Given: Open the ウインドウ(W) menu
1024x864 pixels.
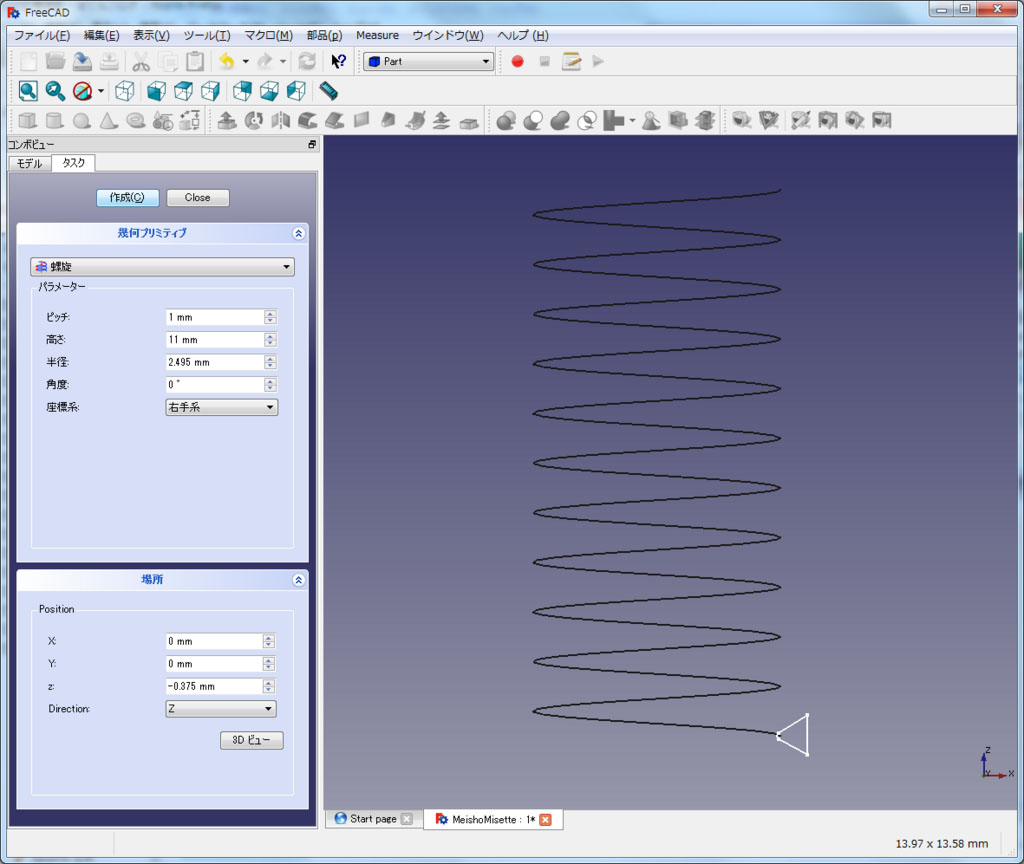Looking at the screenshot, I should coord(448,35).
